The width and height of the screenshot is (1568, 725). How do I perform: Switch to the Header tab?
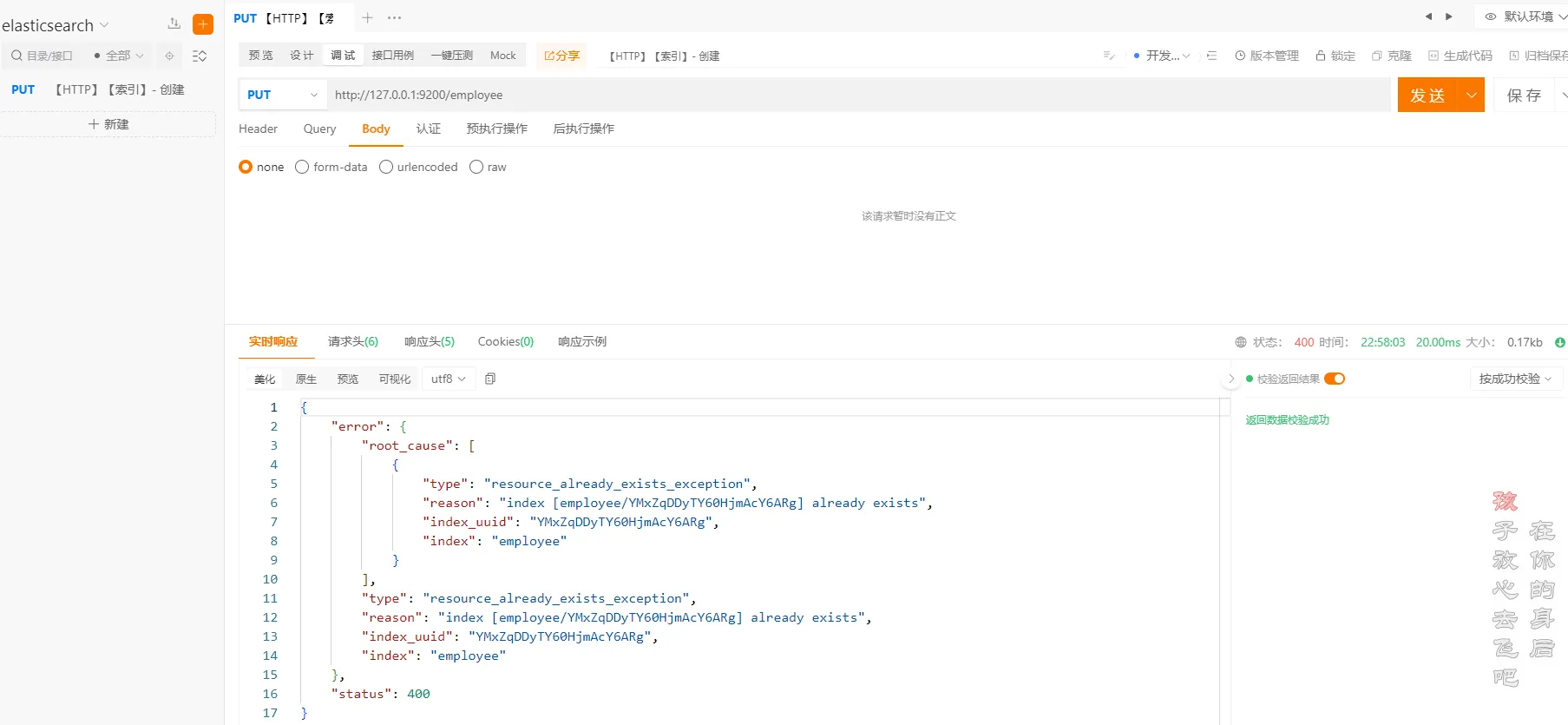258,129
